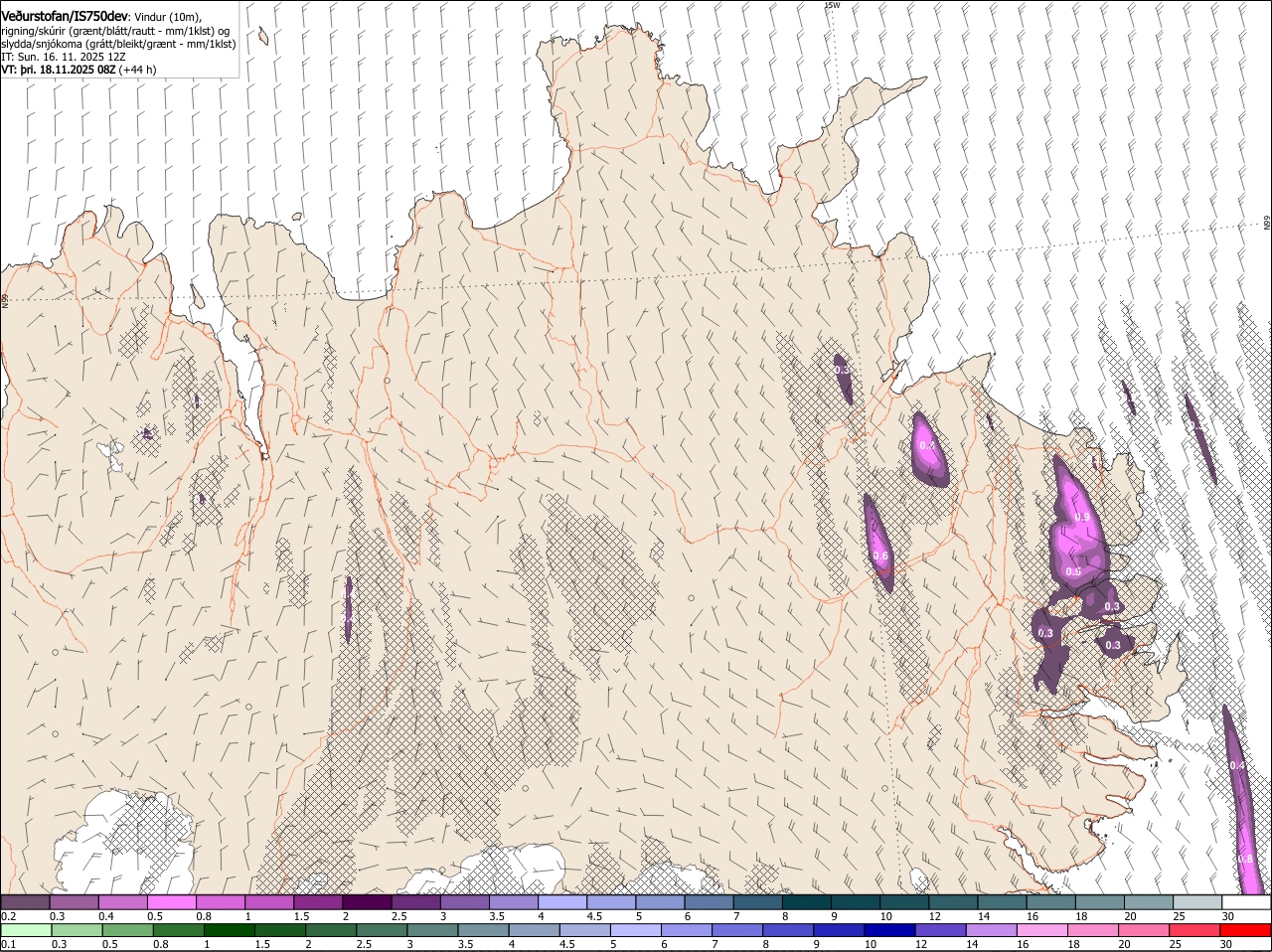This screenshot has width=1272, height=952.
Task: Click the elongated pink snowfall streak labeled 0.6
Action: point(878,543)
